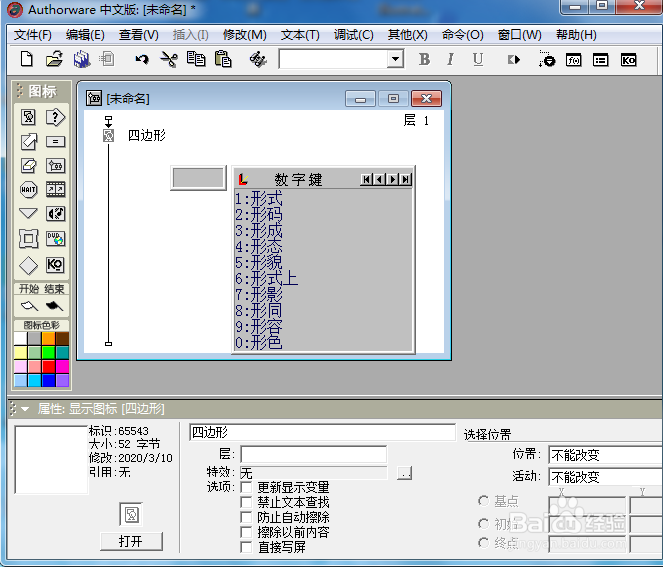The height and width of the screenshot is (567, 663).
Task: Select the Map icon in the palette
Action: coord(55,165)
